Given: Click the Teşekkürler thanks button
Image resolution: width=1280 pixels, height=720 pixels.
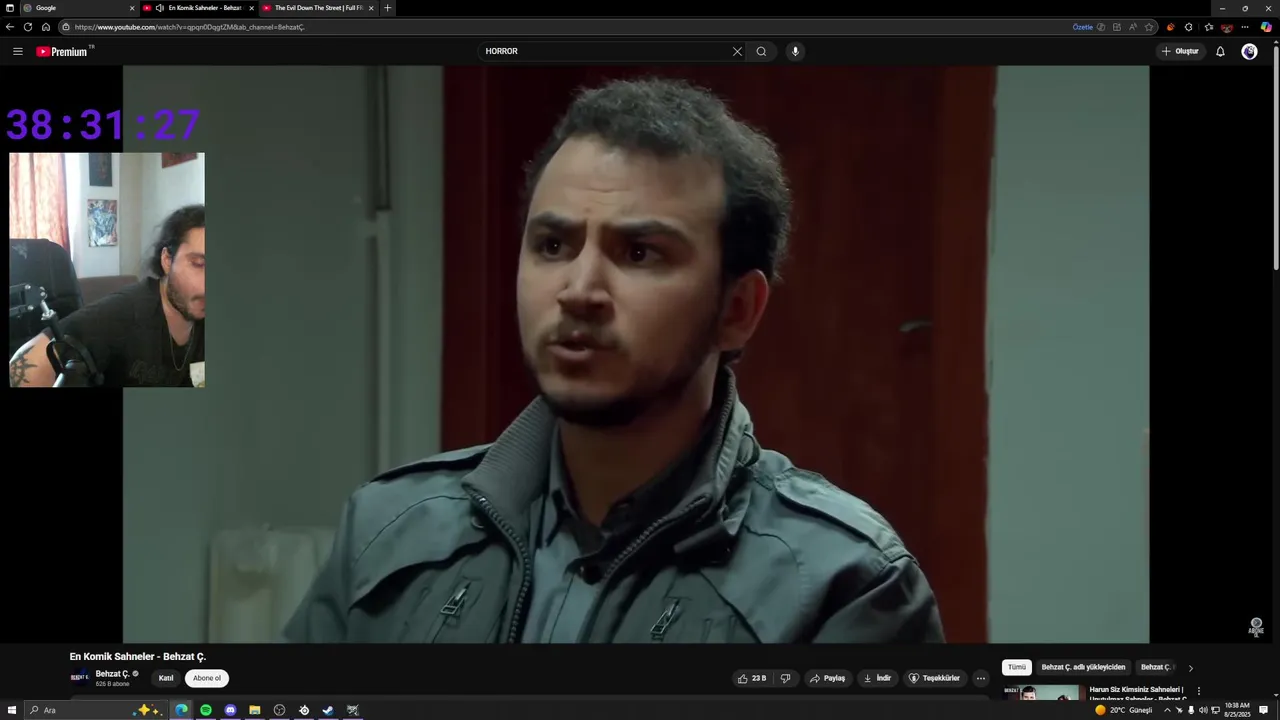Looking at the screenshot, I should coord(934,678).
